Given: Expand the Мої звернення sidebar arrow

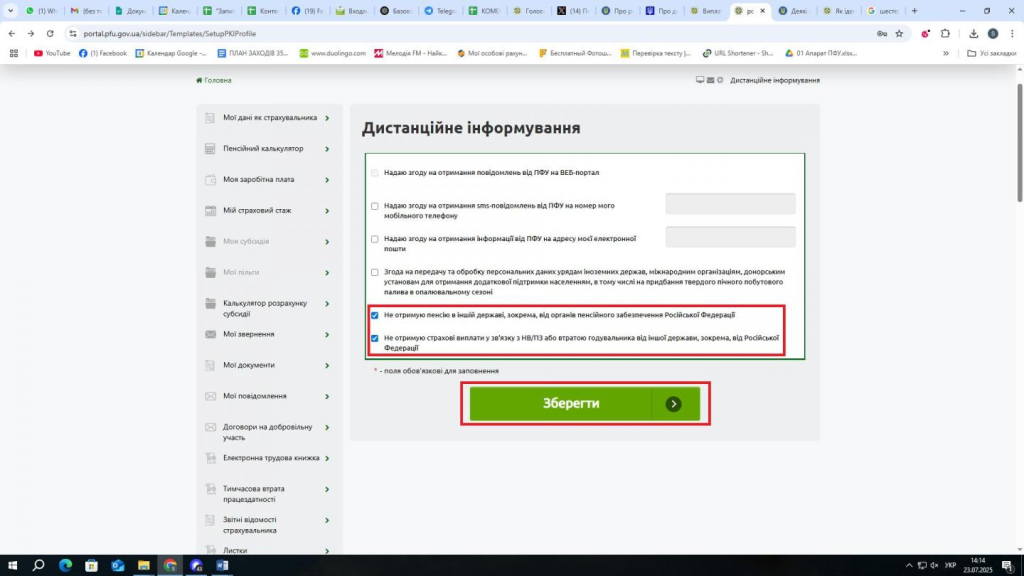Looking at the screenshot, I should [327, 334].
